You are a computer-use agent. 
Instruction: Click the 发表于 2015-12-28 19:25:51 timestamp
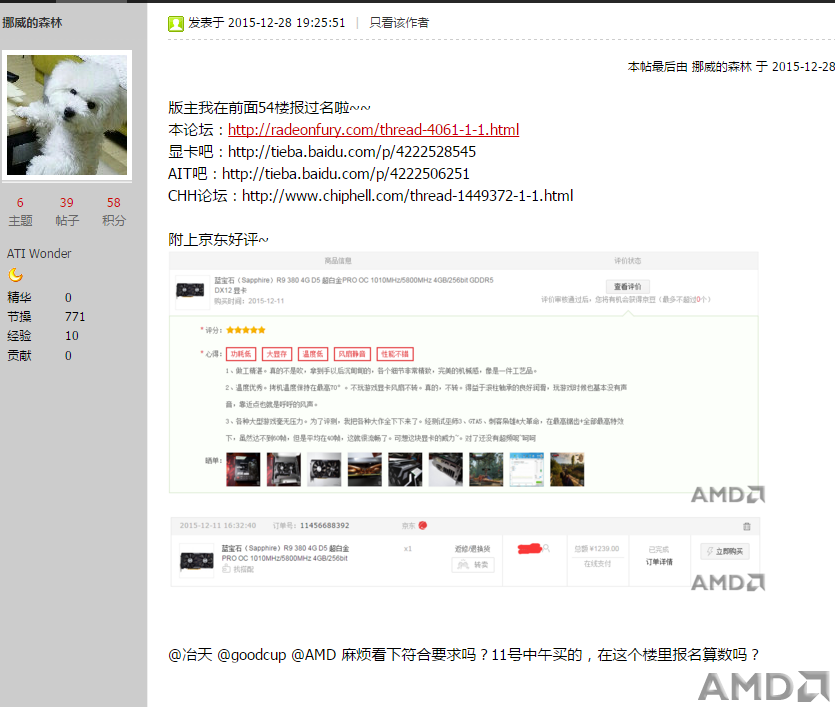point(266,22)
